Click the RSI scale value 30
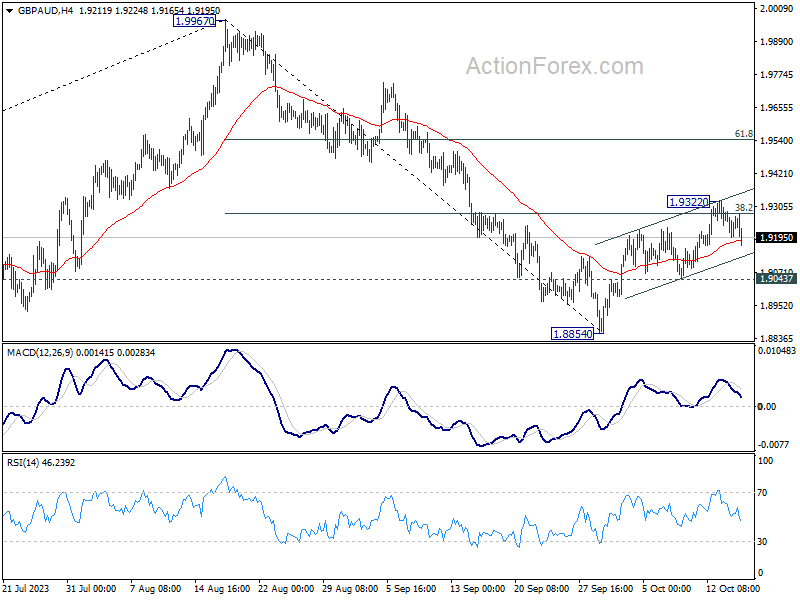The width and height of the screenshot is (800, 600). pos(762,542)
